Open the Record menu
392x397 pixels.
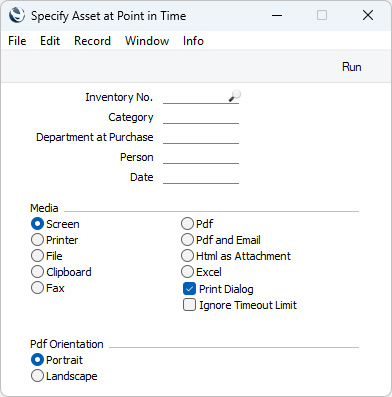92,41
